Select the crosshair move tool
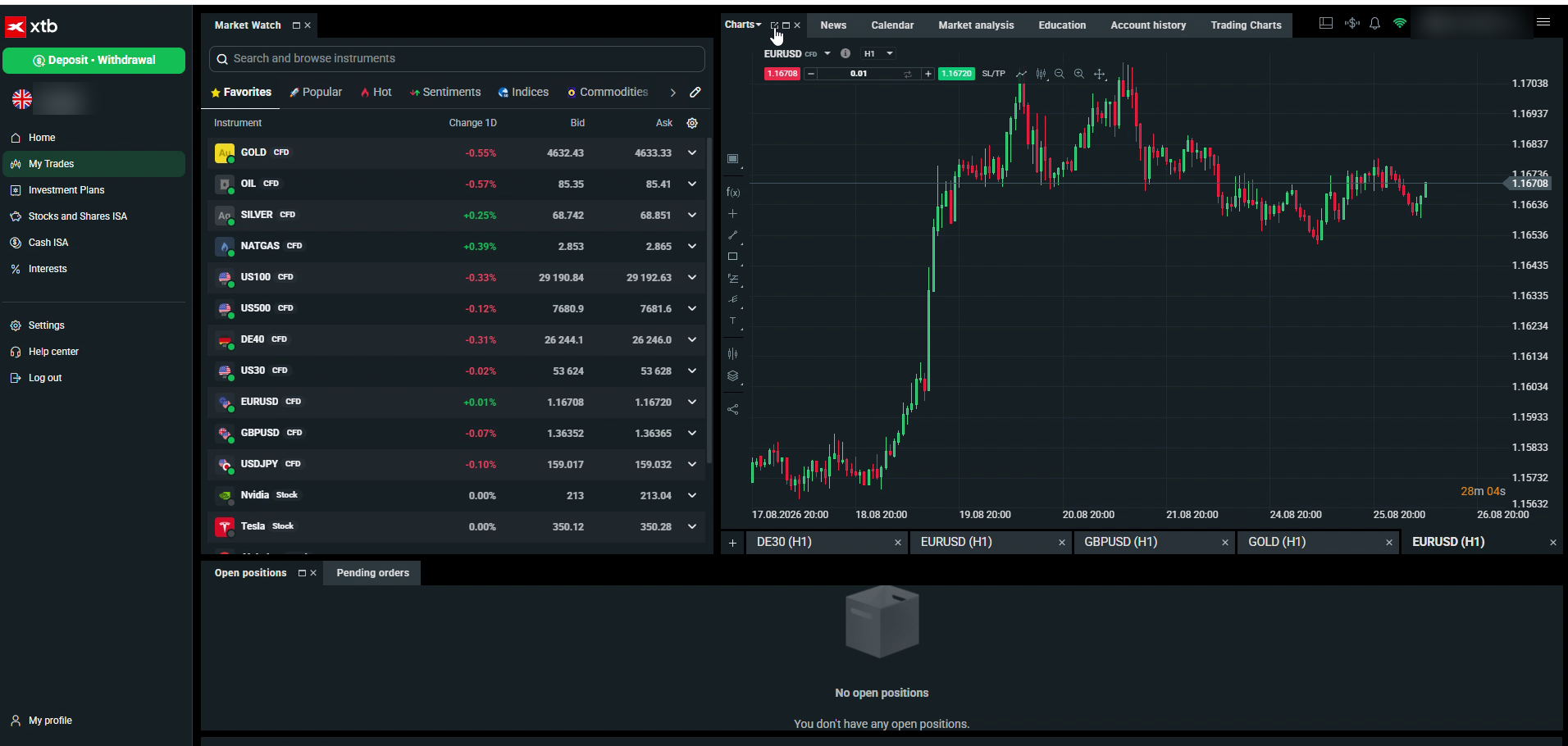 1100,74
